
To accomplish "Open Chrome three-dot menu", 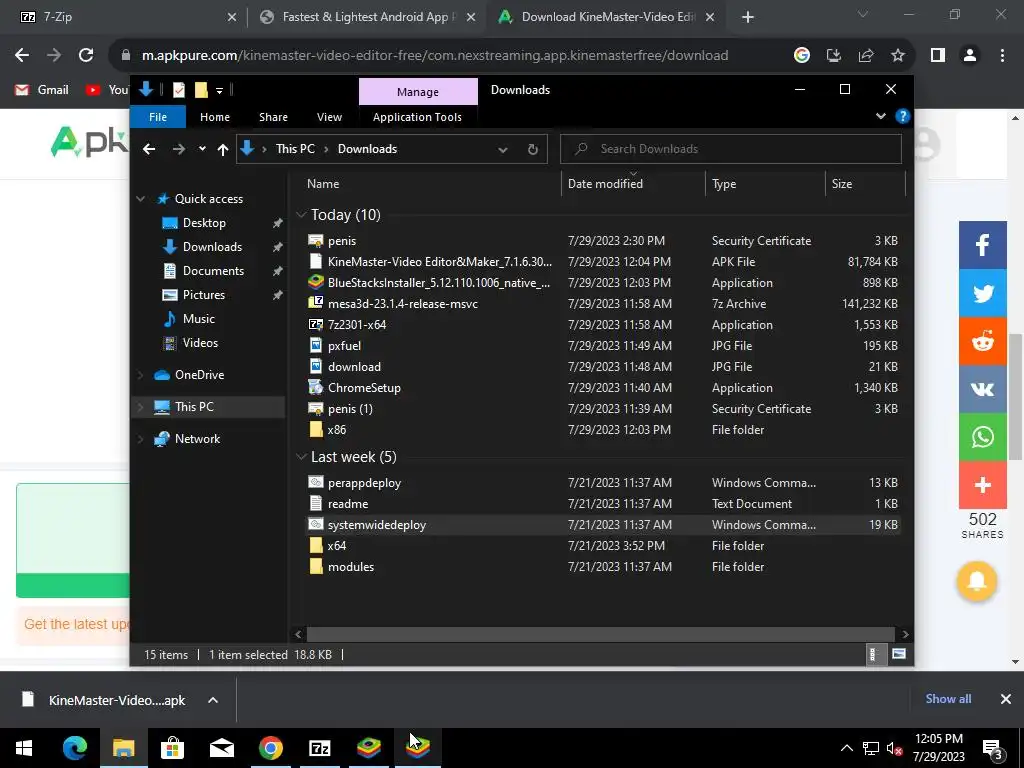I will tap(1002, 56).
